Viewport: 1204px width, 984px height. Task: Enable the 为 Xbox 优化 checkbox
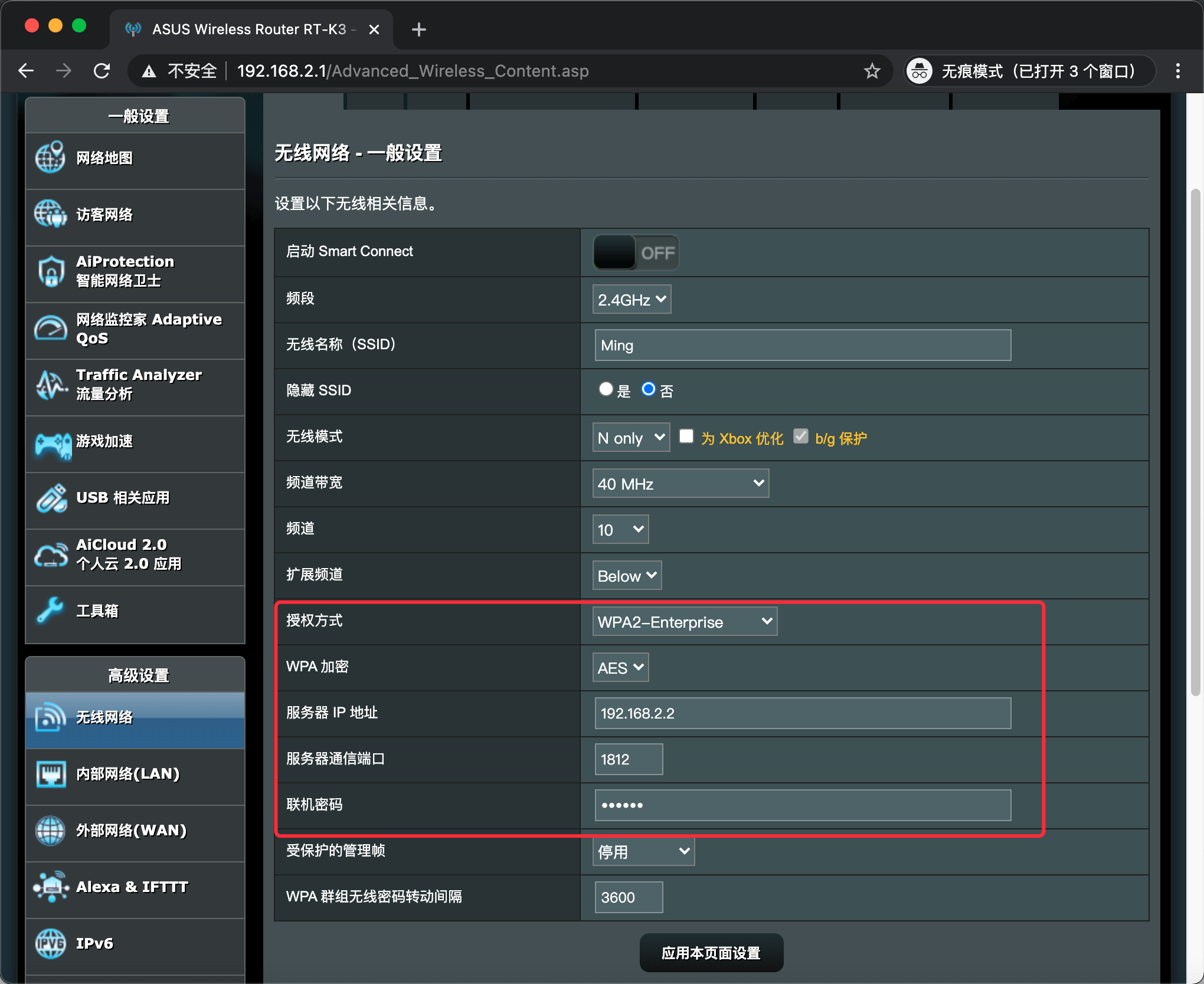tap(686, 437)
